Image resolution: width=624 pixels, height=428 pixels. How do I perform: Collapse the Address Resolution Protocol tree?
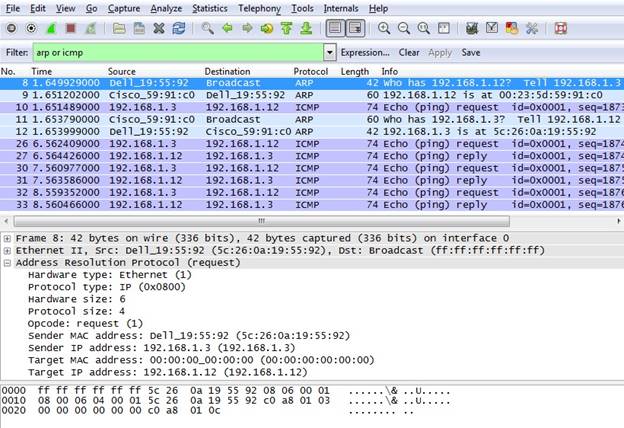[7, 263]
